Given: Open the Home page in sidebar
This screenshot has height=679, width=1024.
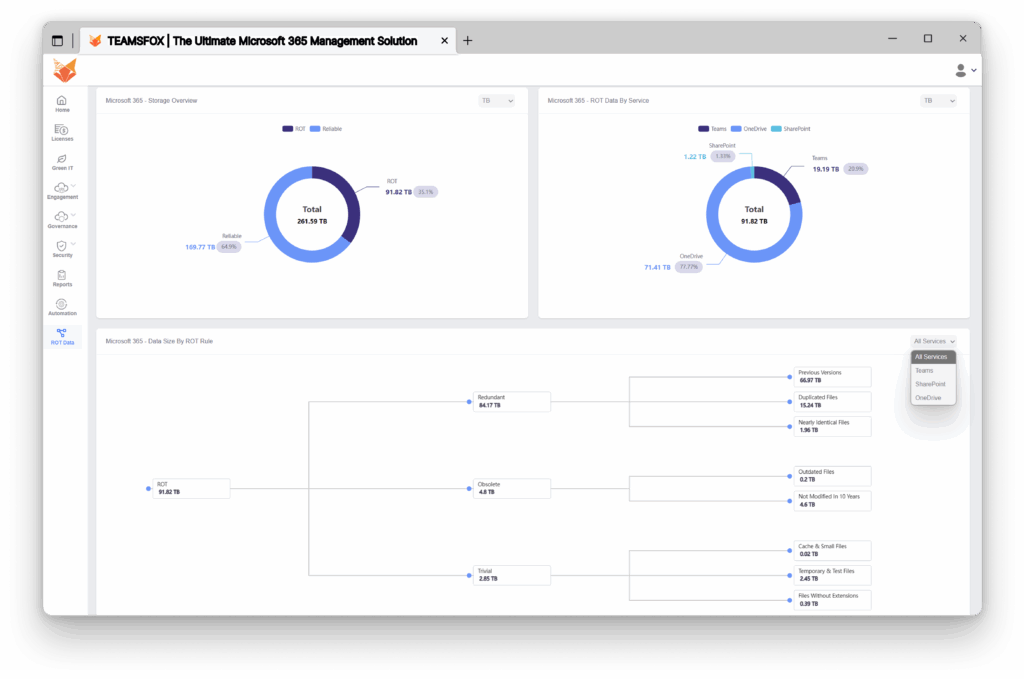Looking at the screenshot, I should click(x=61, y=104).
